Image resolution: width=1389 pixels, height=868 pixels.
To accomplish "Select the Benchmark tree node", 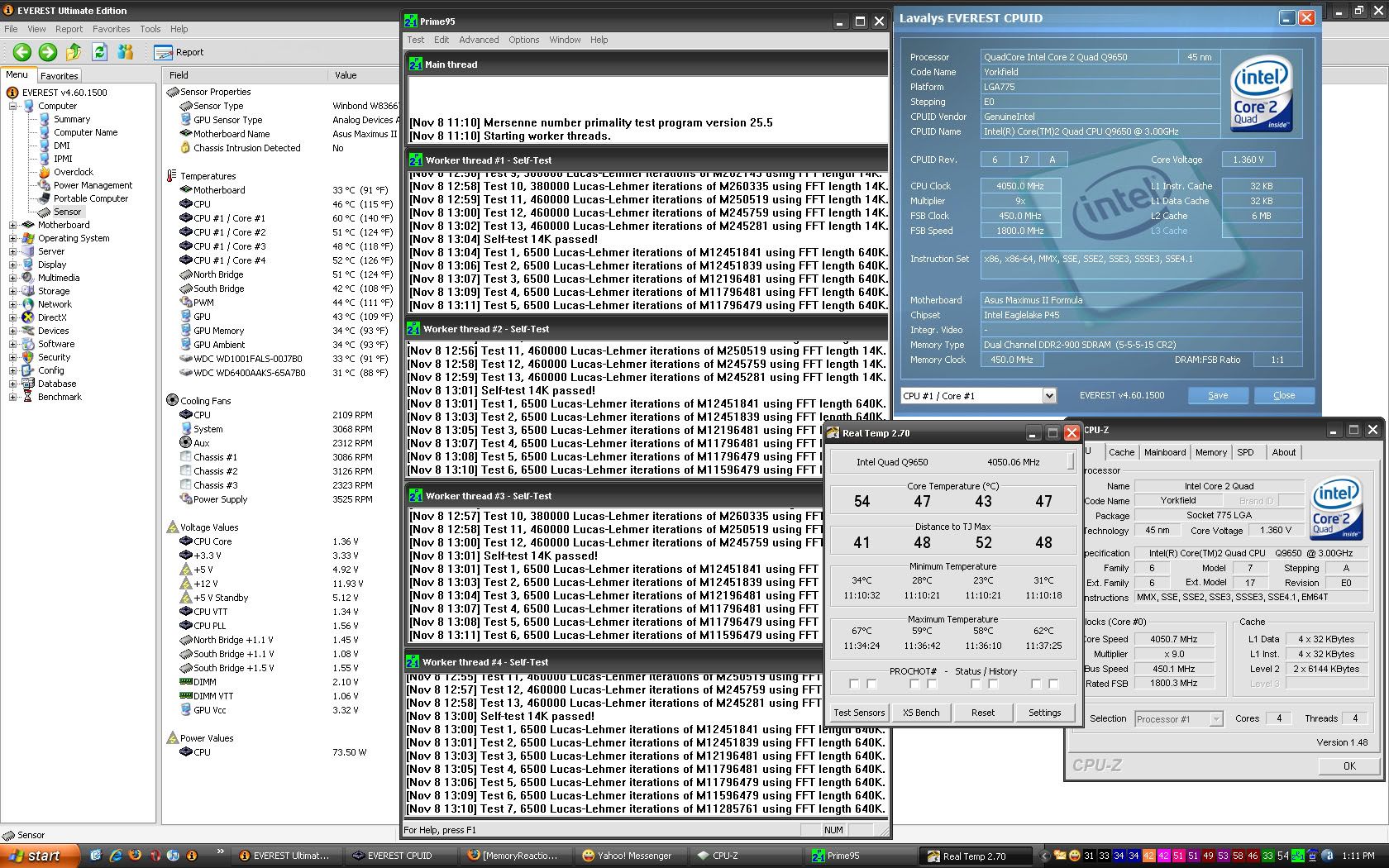I will (x=60, y=397).
